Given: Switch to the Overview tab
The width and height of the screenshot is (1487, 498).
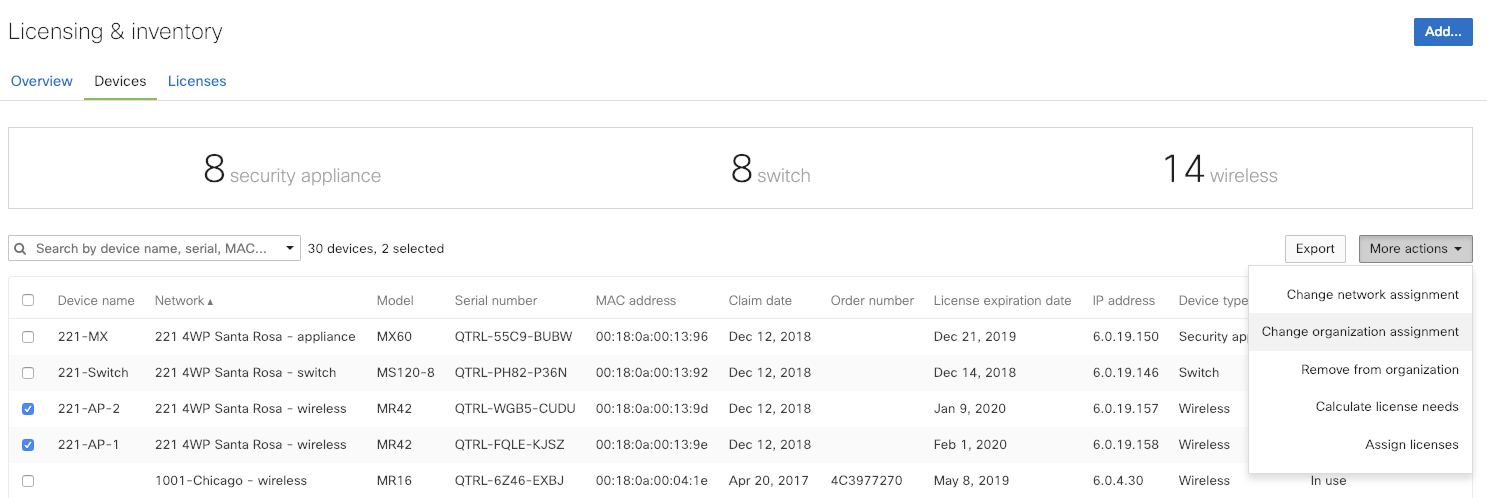Looking at the screenshot, I should [42, 81].
